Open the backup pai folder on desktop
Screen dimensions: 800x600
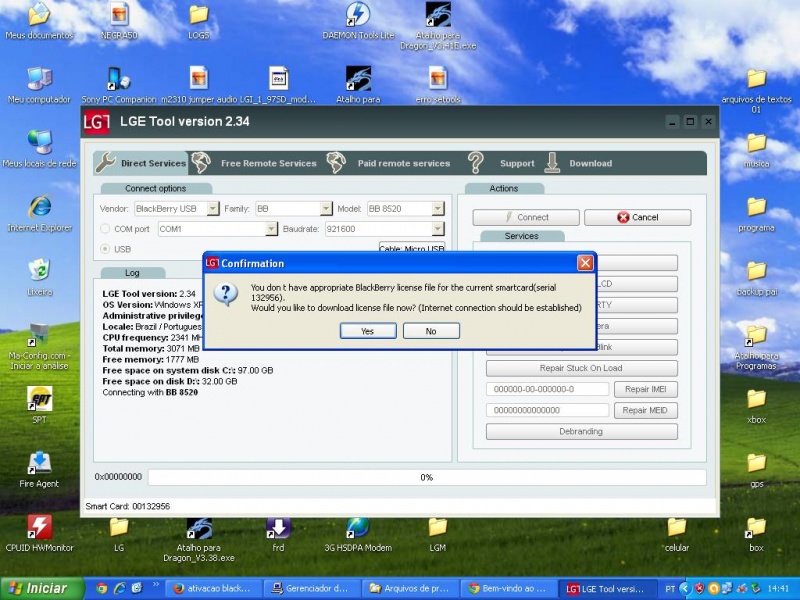tap(757, 278)
